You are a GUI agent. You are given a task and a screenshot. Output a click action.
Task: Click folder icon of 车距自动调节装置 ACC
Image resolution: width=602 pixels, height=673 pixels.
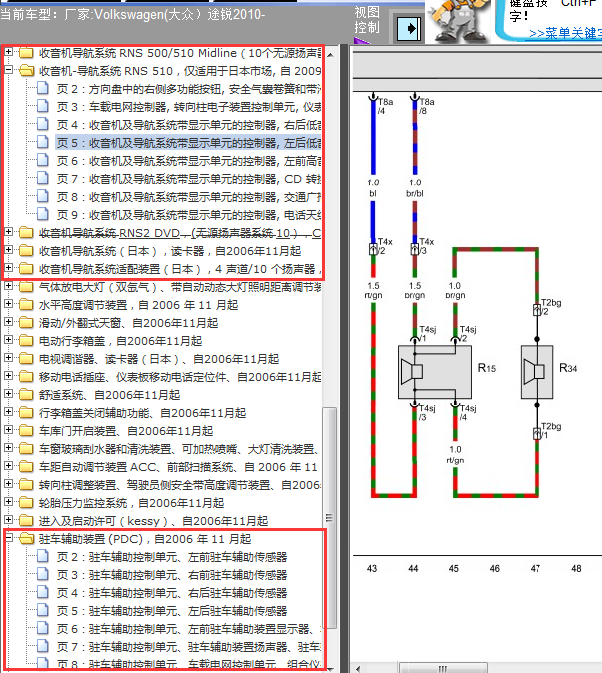26,467
